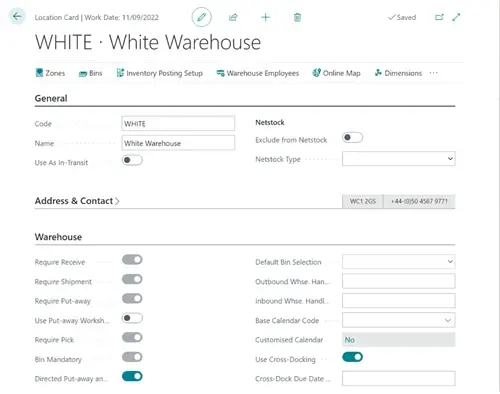The height and width of the screenshot is (394, 500).
Task: Click the Zones icon
Action: [39, 73]
